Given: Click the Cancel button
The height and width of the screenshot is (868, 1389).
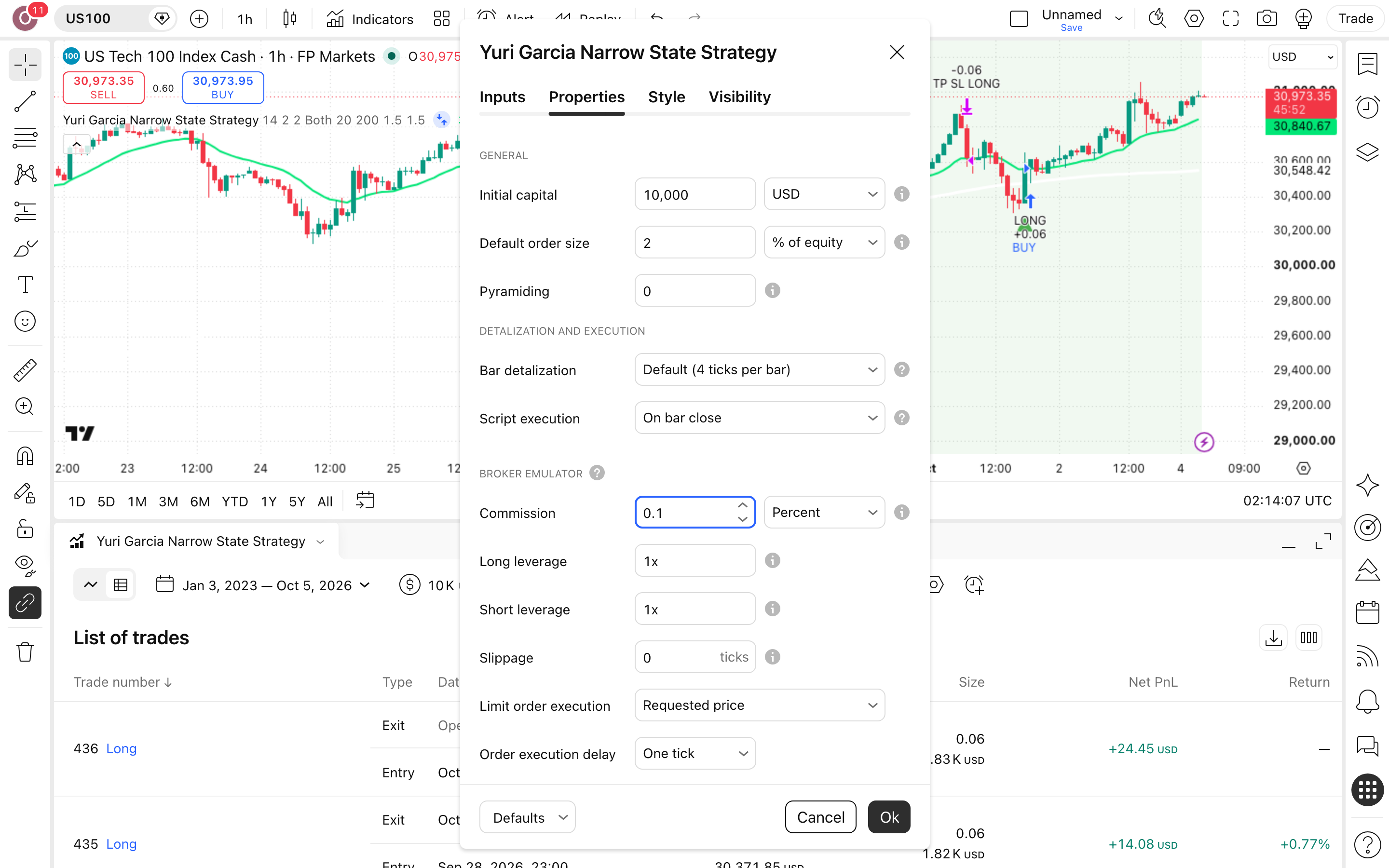Looking at the screenshot, I should tap(820, 817).
